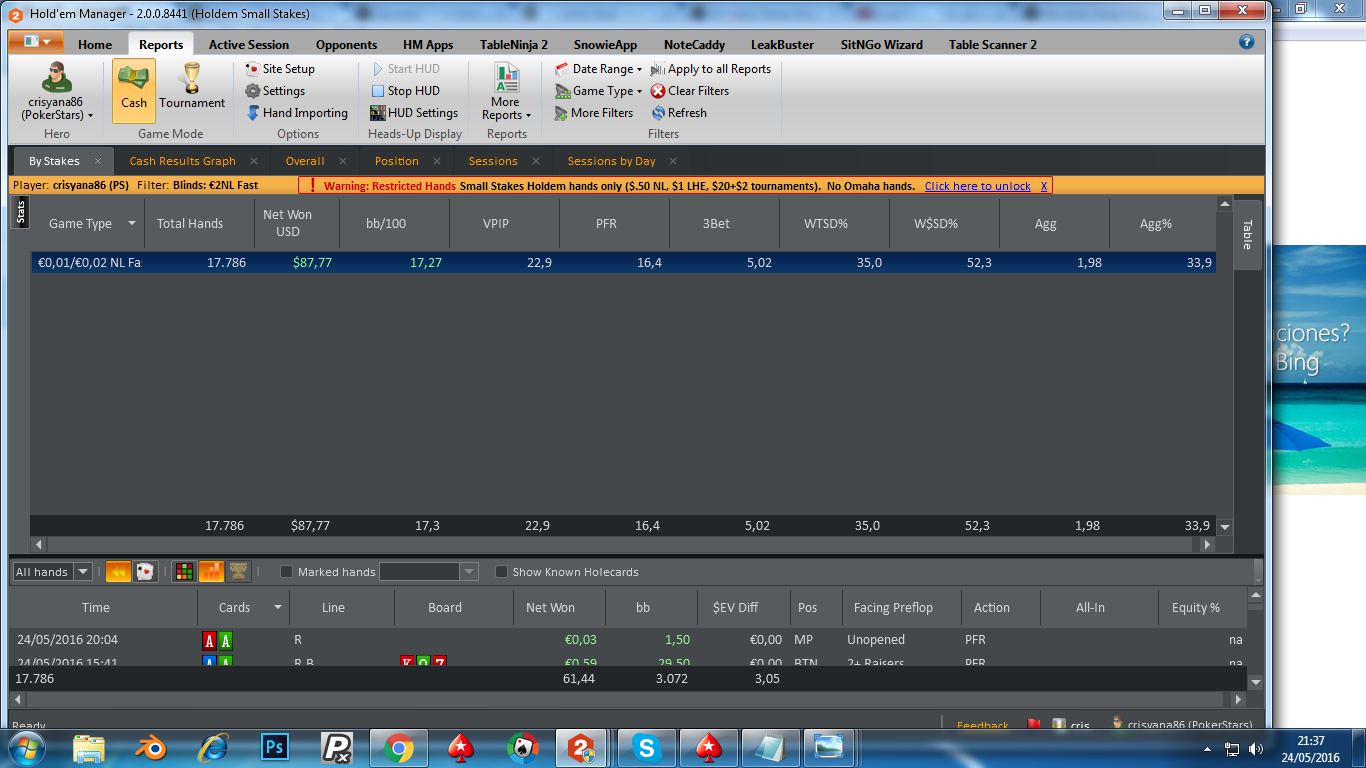Close the Overall report tab

click(x=342, y=161)
